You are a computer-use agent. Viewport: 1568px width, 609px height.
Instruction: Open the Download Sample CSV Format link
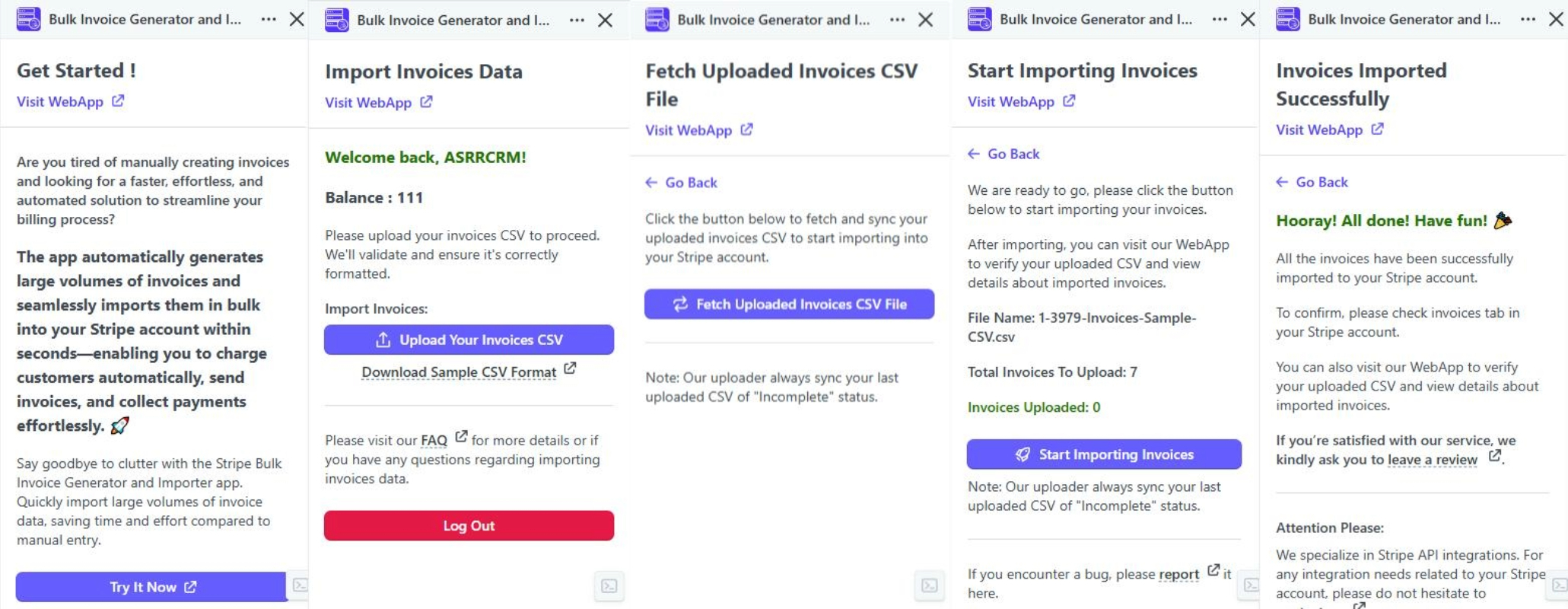(x=457, y=371)
